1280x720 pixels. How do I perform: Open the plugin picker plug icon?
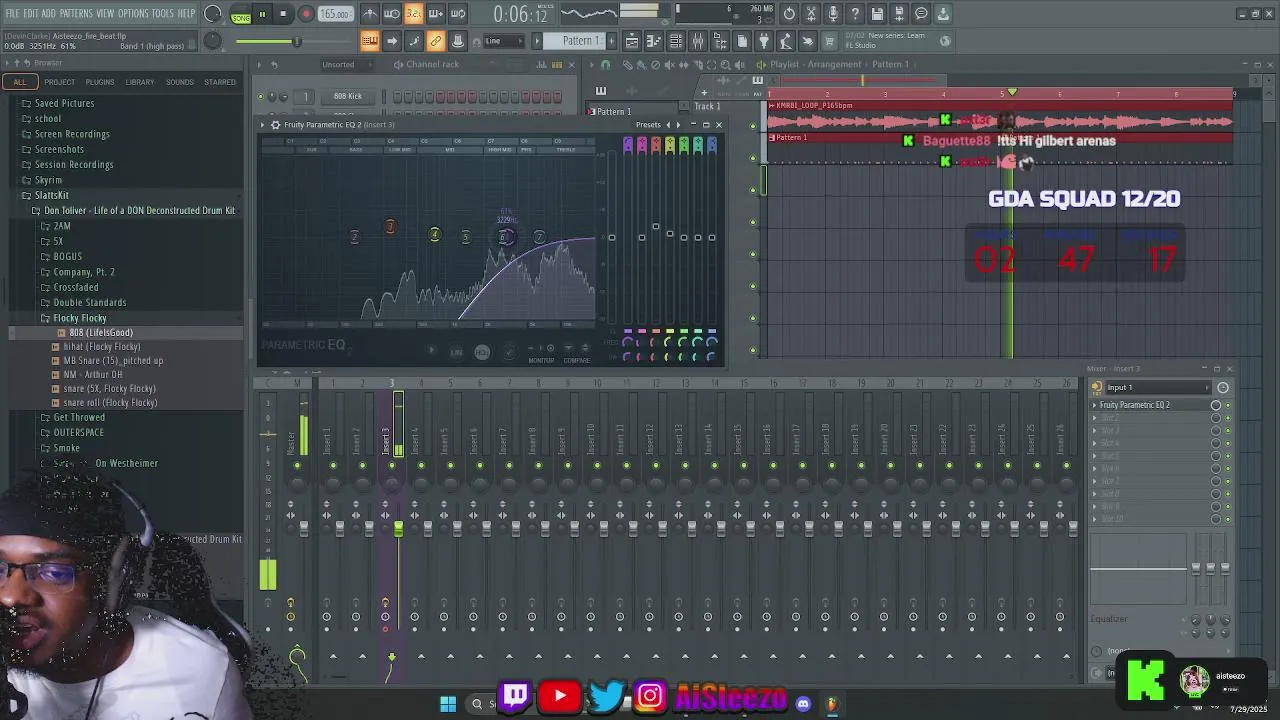763,41
